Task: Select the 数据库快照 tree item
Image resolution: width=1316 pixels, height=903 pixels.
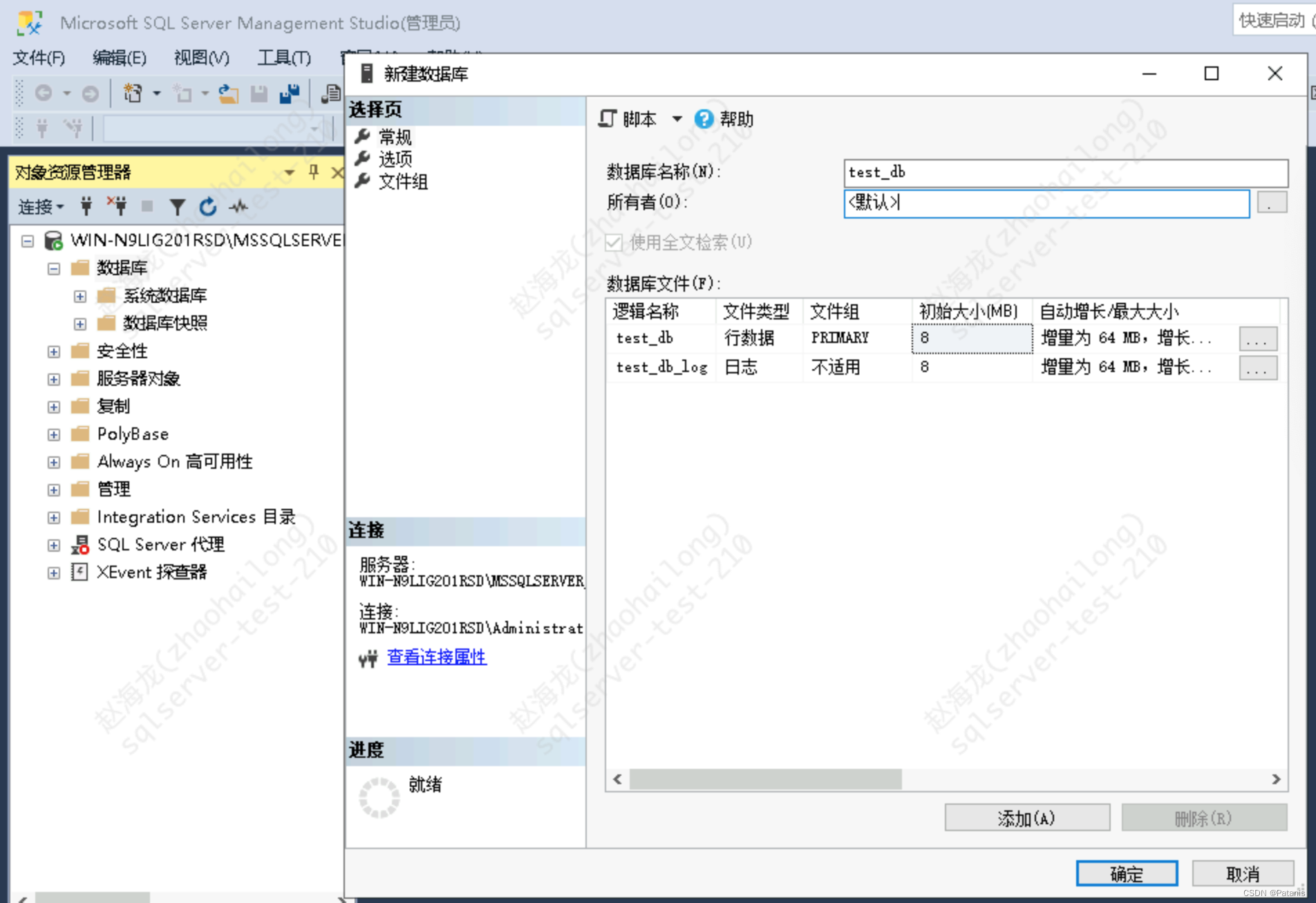Action: click(x=164, y=324)
